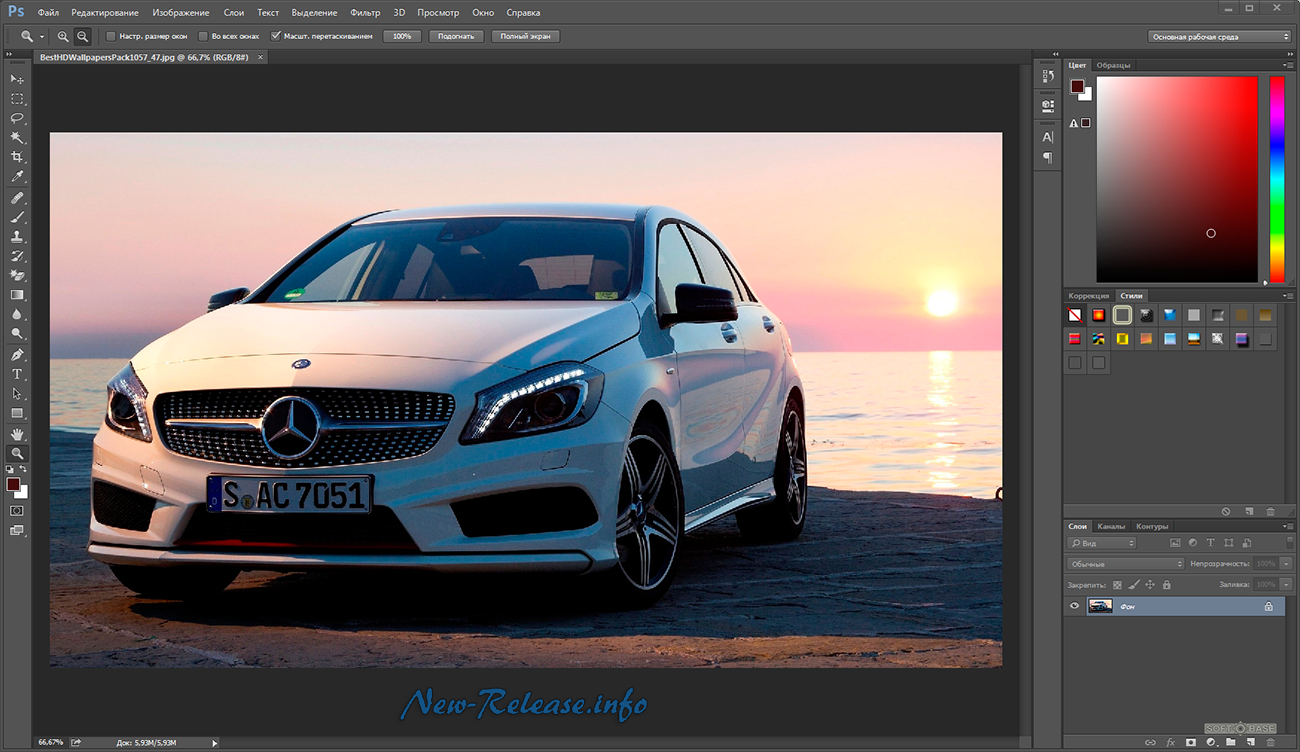Open fill 'Заливка' dropdown arrow
This screenshot has width=1300, height=752.
point(1286,585)
